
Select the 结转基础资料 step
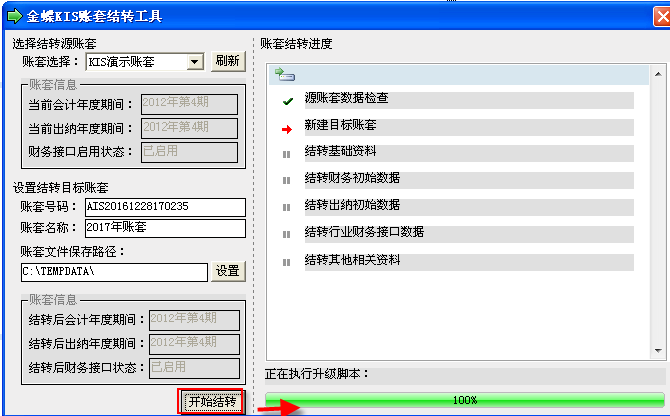(x=469, y=153)
